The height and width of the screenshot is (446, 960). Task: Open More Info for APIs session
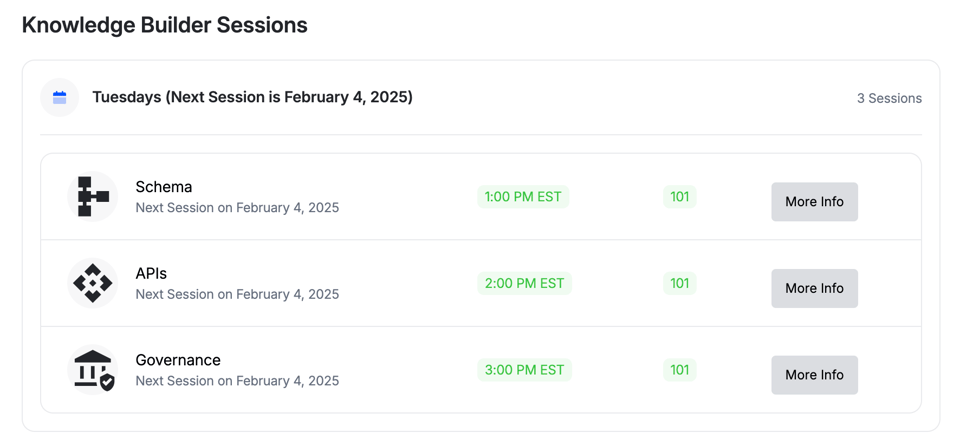point(814,288)
